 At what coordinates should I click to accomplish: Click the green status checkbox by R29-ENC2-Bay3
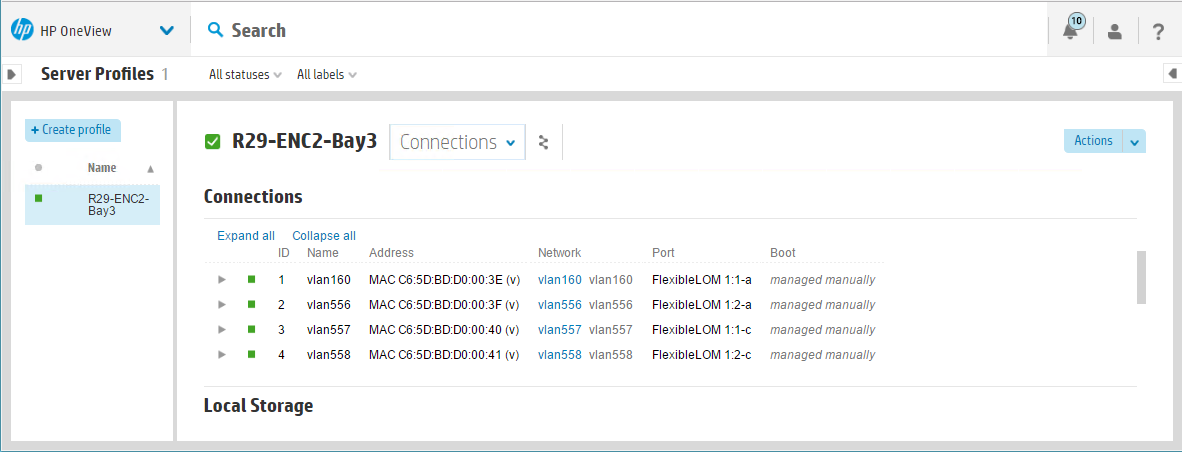tap(213, 142)
